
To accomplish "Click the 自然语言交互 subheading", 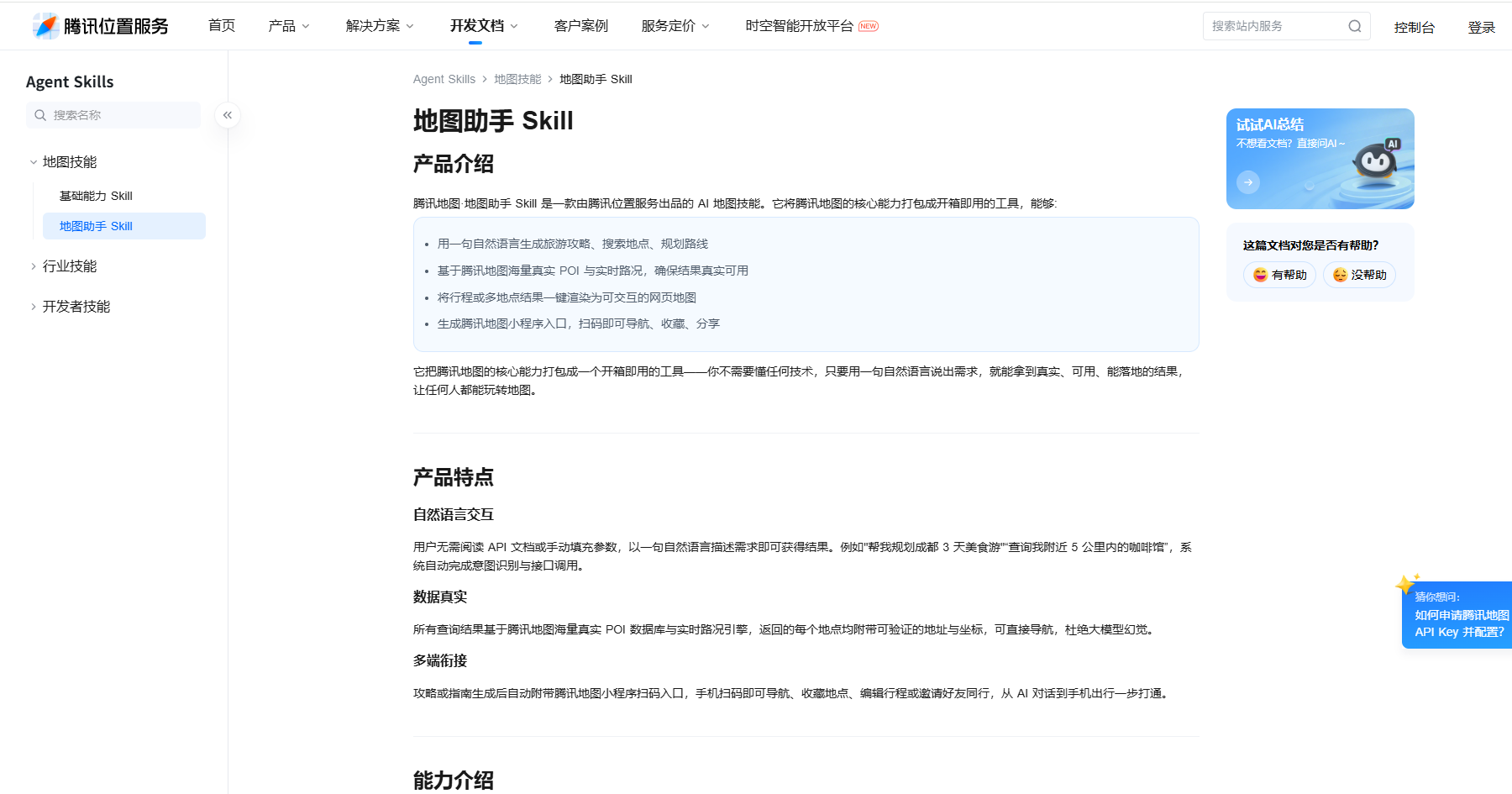I will point(454,514).
